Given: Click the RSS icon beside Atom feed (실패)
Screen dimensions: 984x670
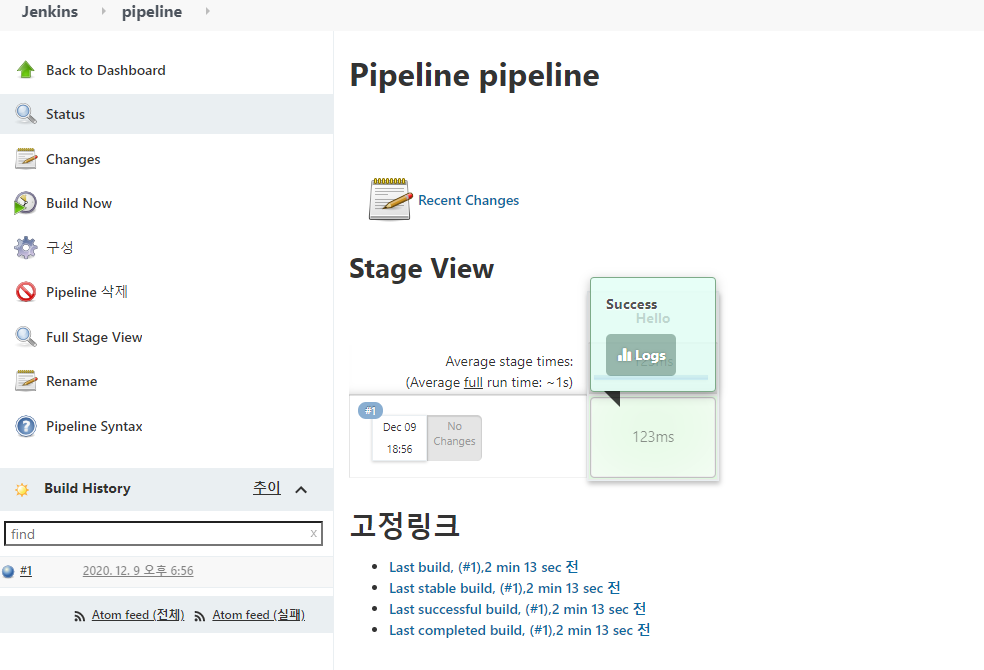Looking at the screenshot, I should 200,616.
